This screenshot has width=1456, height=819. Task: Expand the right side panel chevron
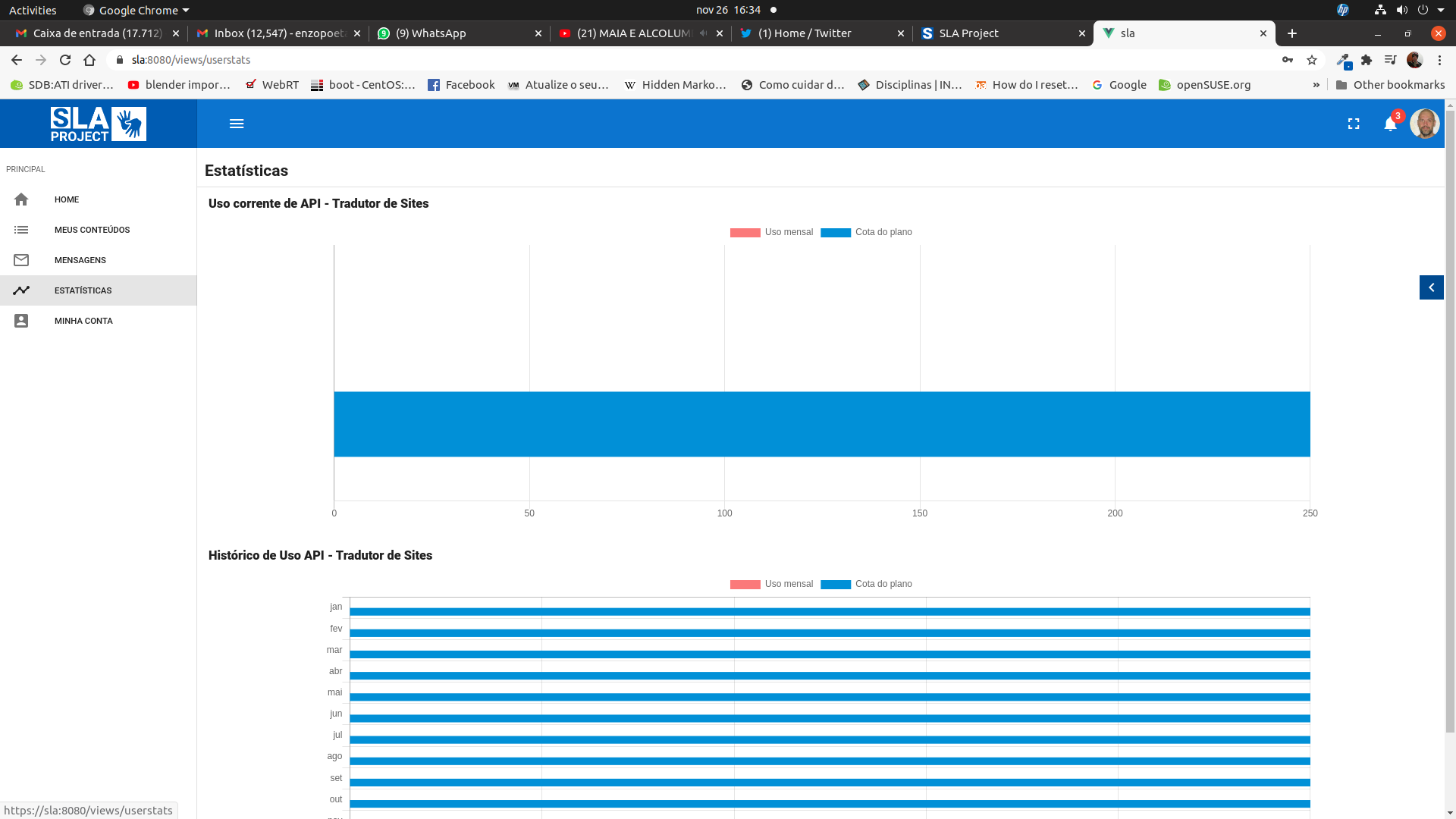pyautogui.click(x=1431, y=287)
